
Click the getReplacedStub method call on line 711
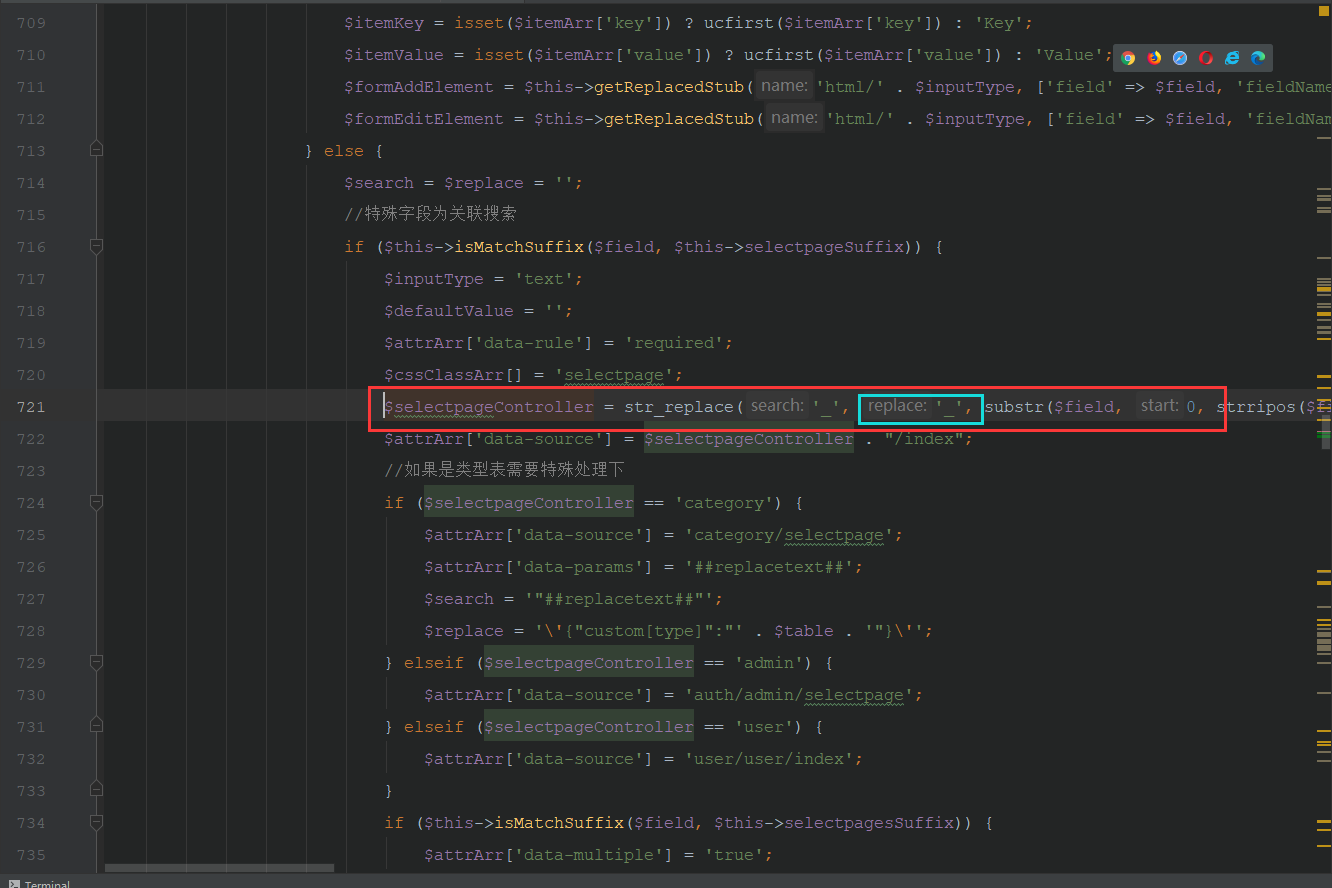[x=668, y=87]
